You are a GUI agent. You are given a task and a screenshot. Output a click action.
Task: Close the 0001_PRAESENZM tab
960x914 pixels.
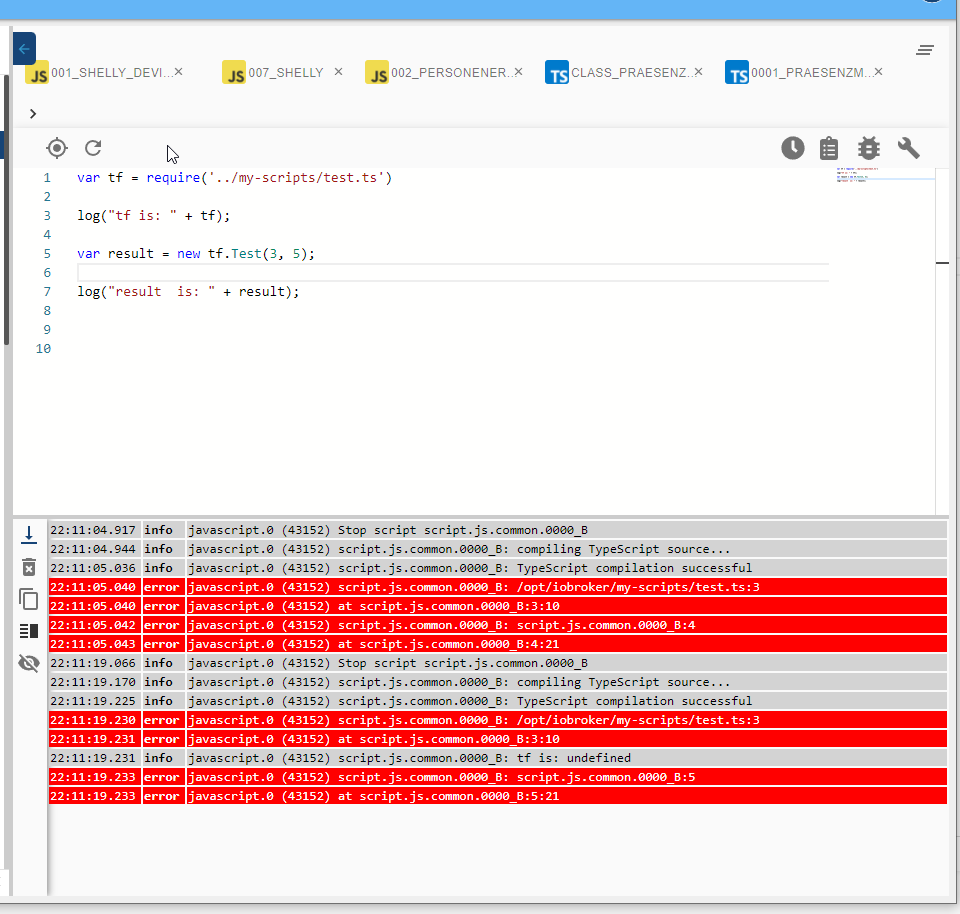coord(879,72)
